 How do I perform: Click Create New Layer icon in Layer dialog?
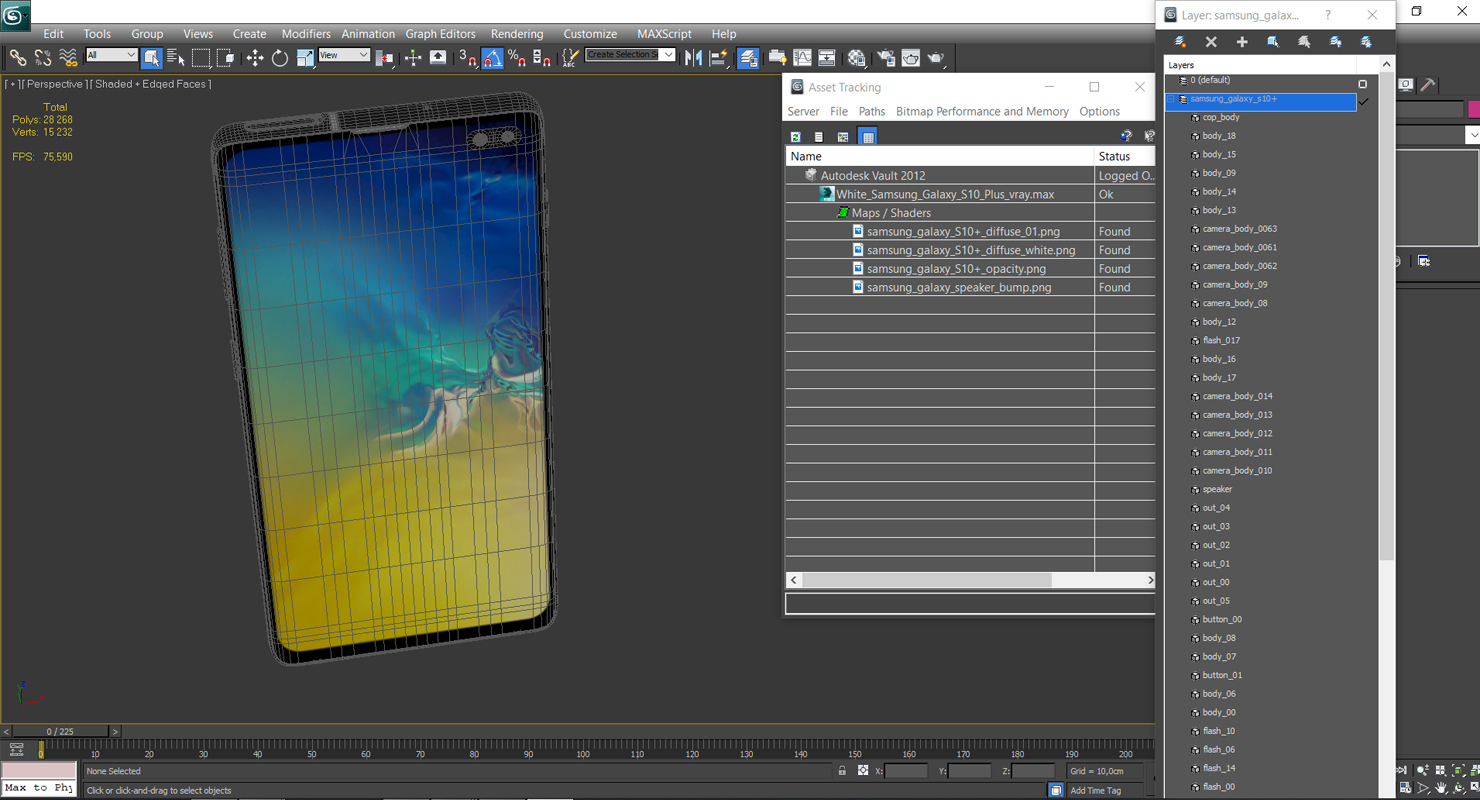(x=1180, y=42)
